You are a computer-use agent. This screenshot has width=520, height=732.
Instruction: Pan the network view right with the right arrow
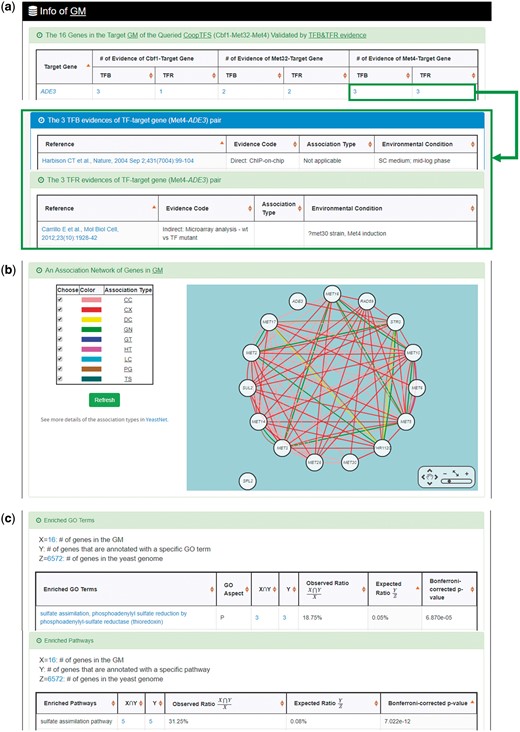pos(436,477)
